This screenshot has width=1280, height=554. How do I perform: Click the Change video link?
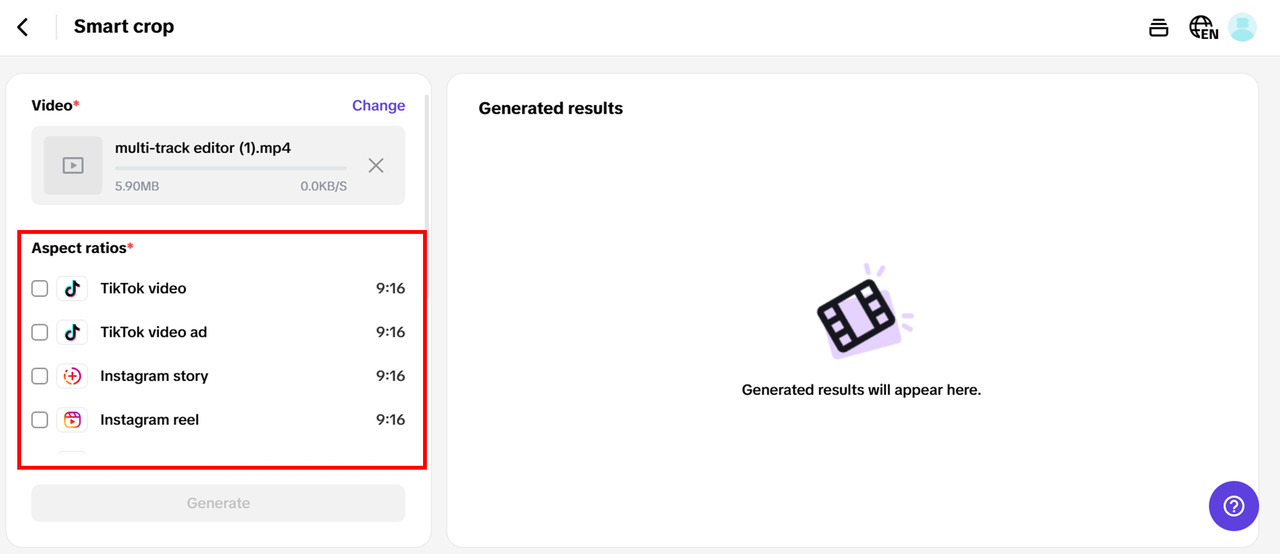point(378,106)
